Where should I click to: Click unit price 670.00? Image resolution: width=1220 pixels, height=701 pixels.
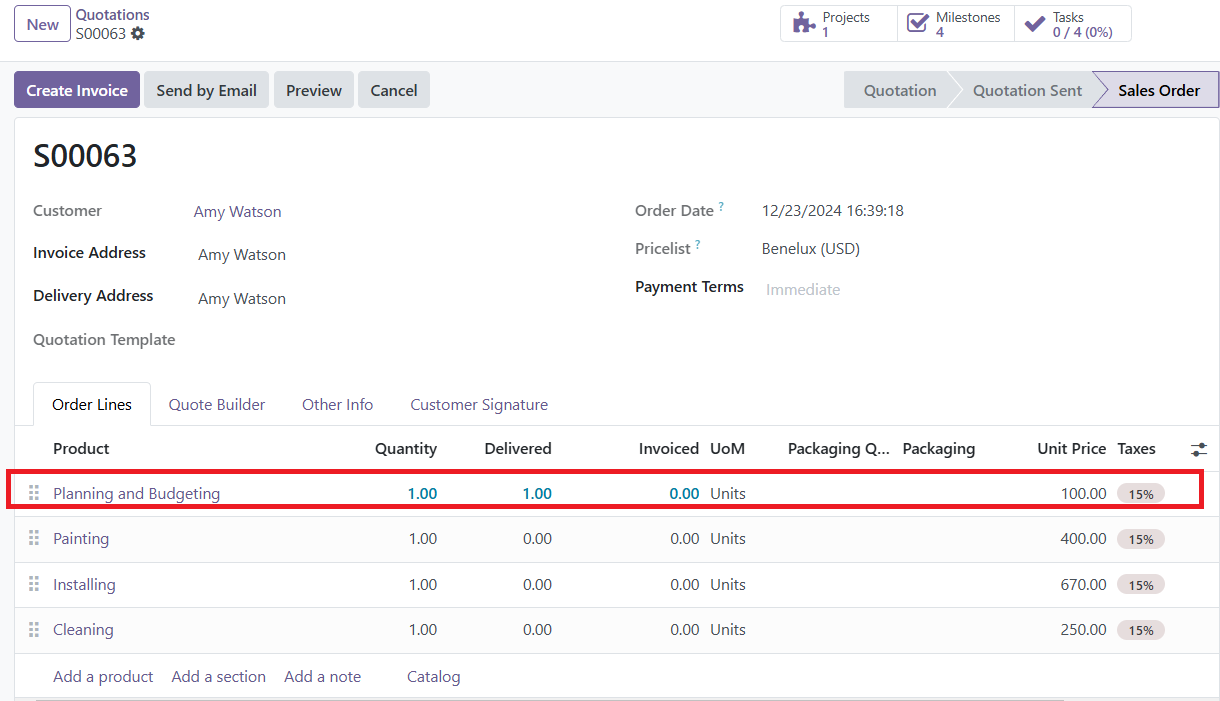coord(1083,584)
